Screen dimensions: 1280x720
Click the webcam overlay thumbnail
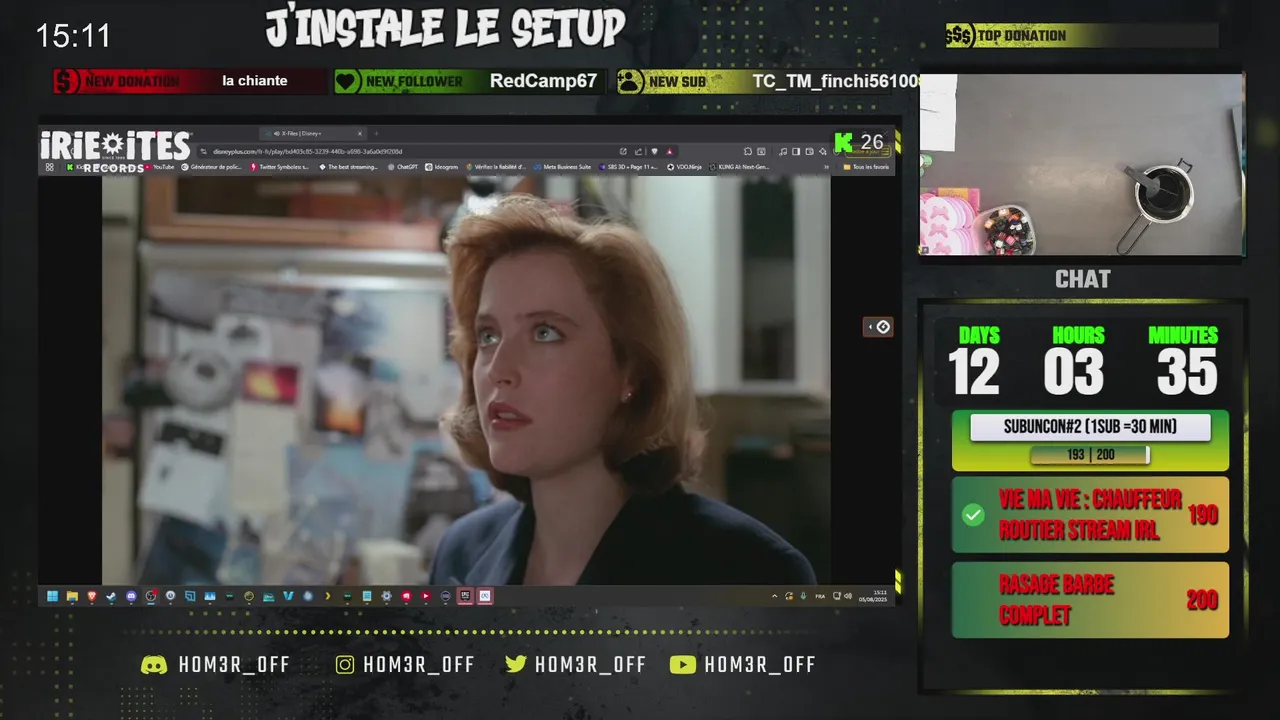(x=1081, y=164)
